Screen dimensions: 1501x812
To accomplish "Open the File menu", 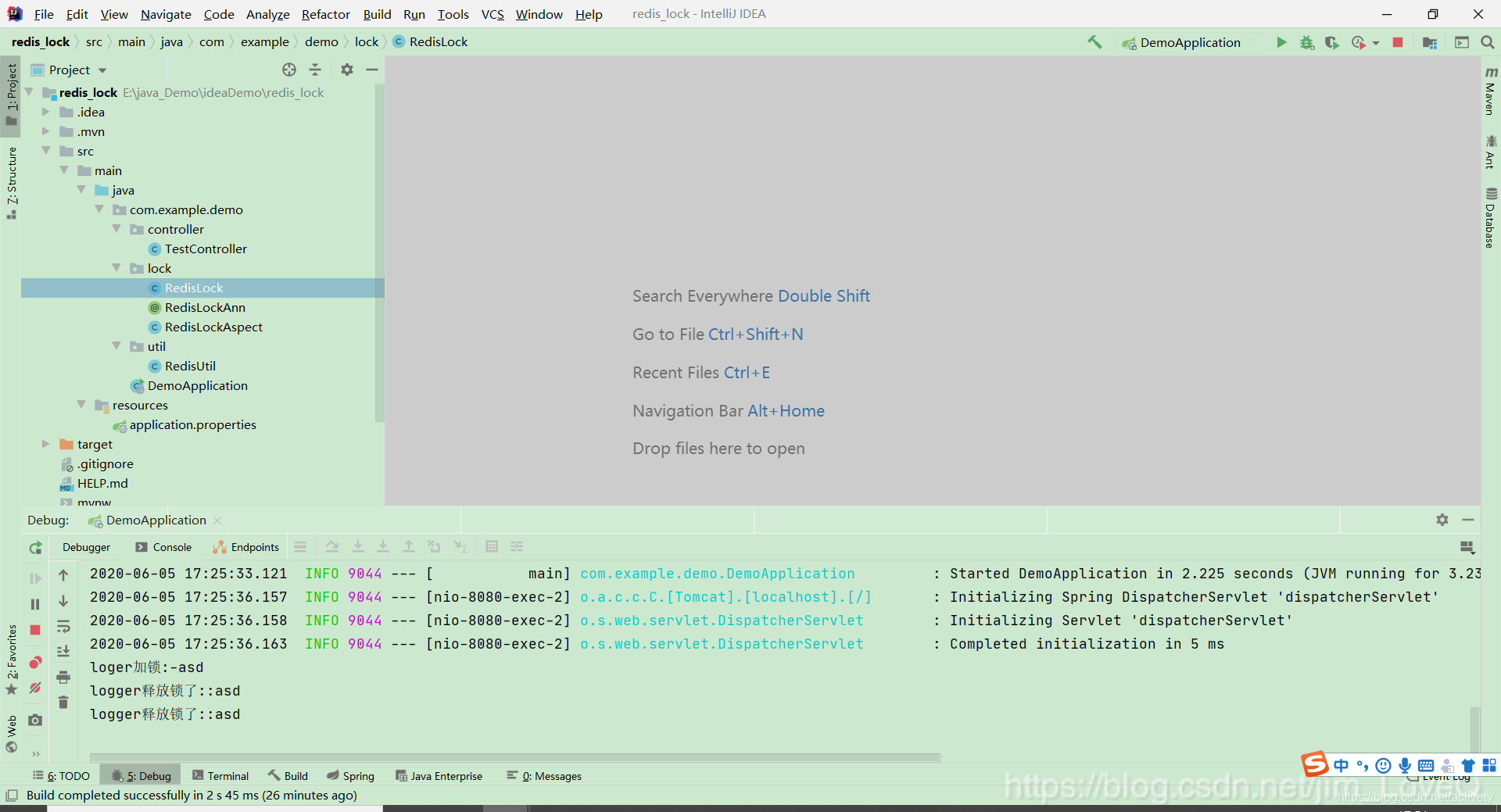I will click(44, 14).
